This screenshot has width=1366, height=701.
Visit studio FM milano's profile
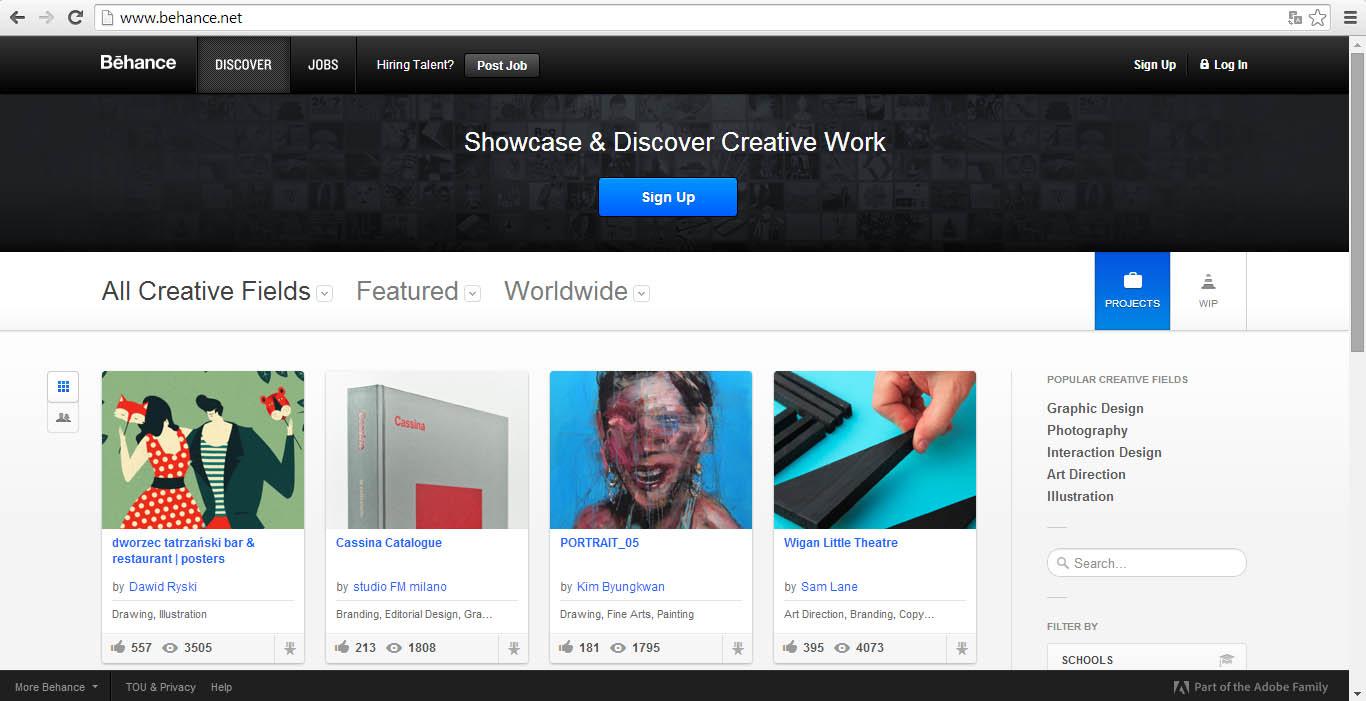coord(400,587)
